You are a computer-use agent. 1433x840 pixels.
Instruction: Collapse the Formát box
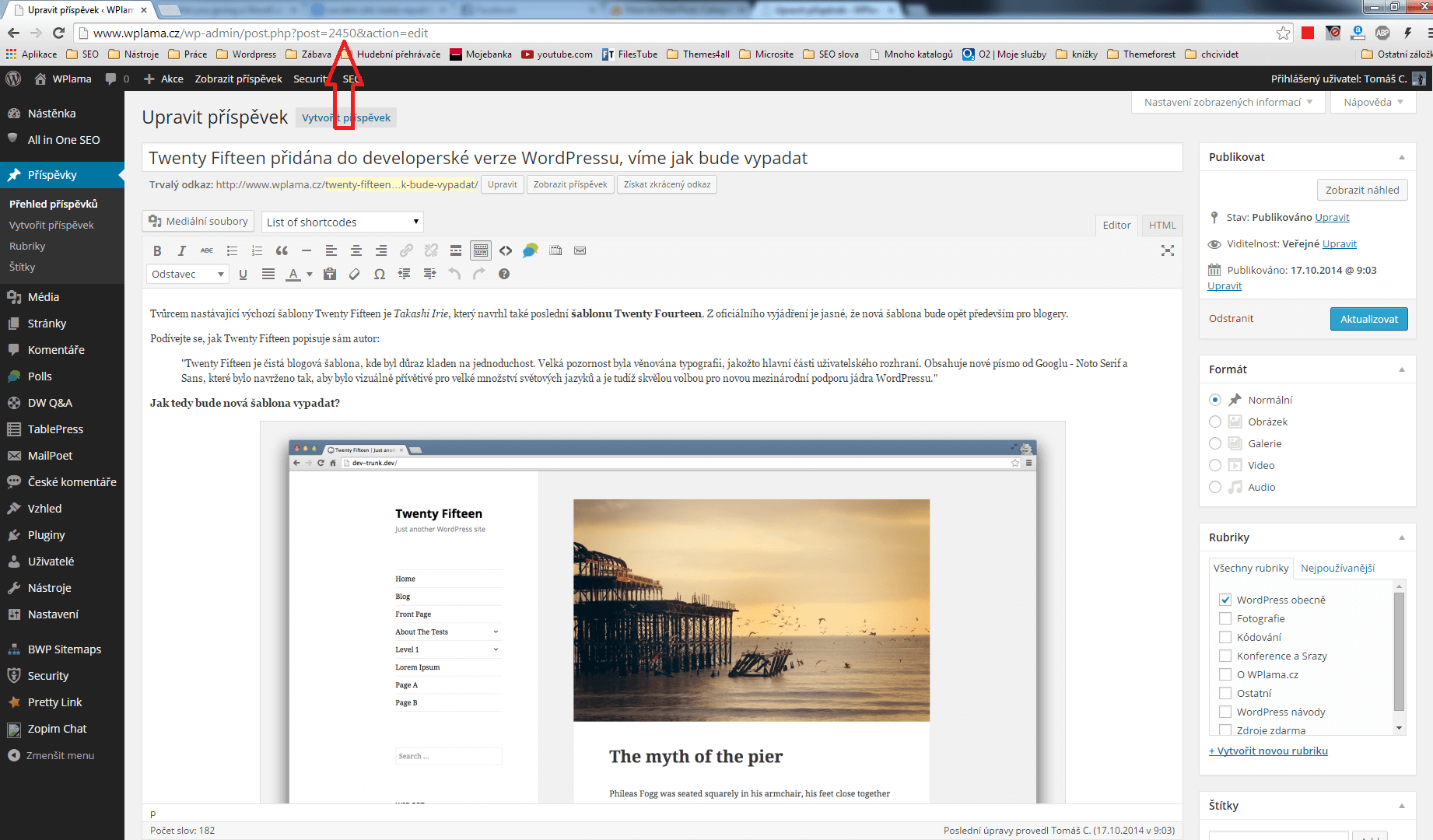[1402, 369]
